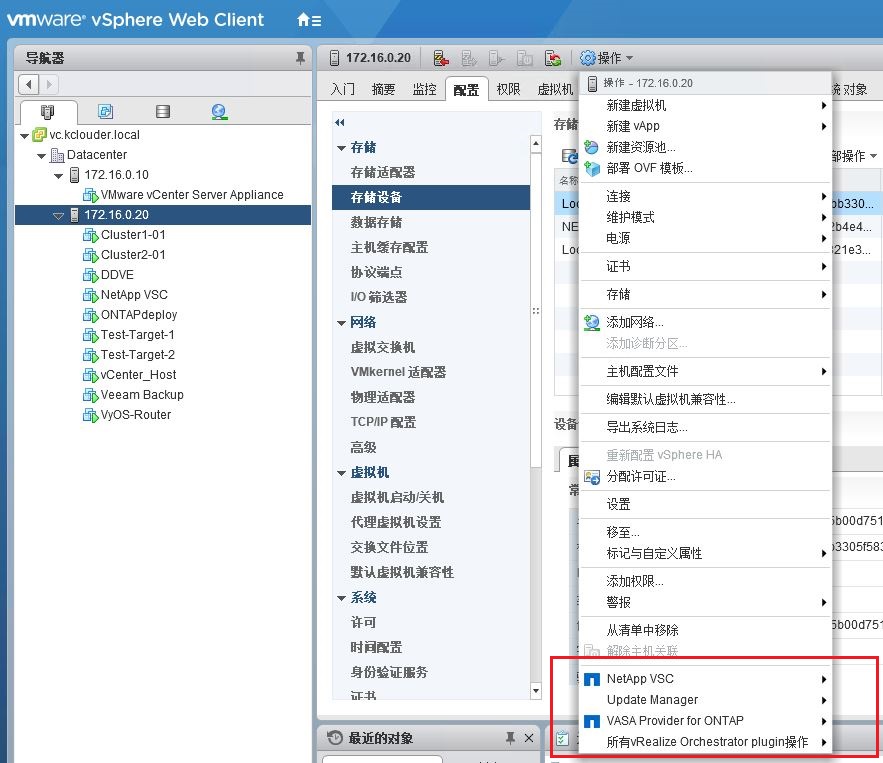Image resolution: width=883 pixels, height=763 pixels.
Task: Open the 入门 tab
Action: coord(342,89)
